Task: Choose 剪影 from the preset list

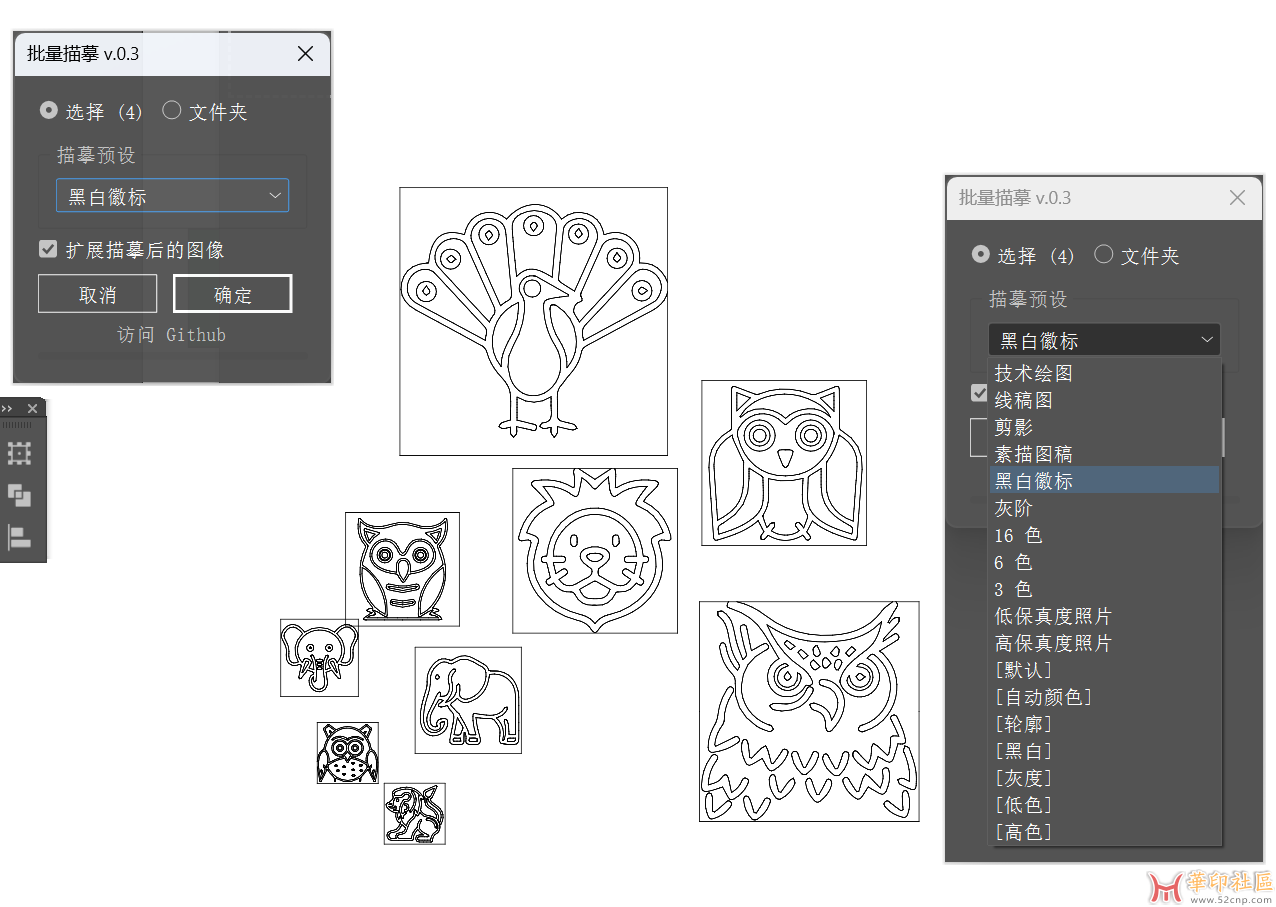Action: point(1105,427)
